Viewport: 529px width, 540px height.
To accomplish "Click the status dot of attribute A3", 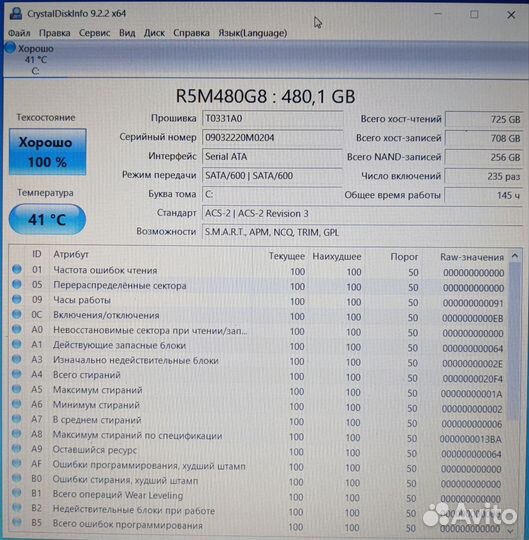I will click(x=17, y=359).
